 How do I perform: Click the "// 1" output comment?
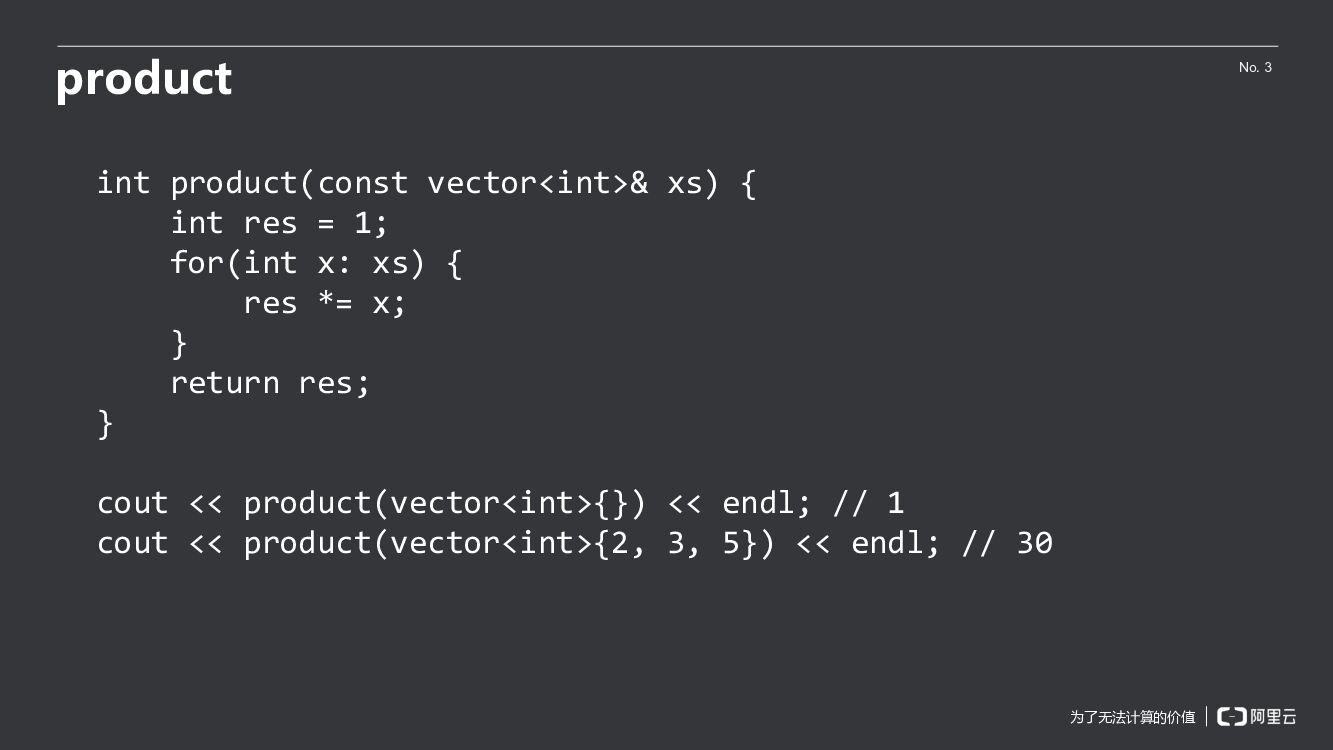868,503
